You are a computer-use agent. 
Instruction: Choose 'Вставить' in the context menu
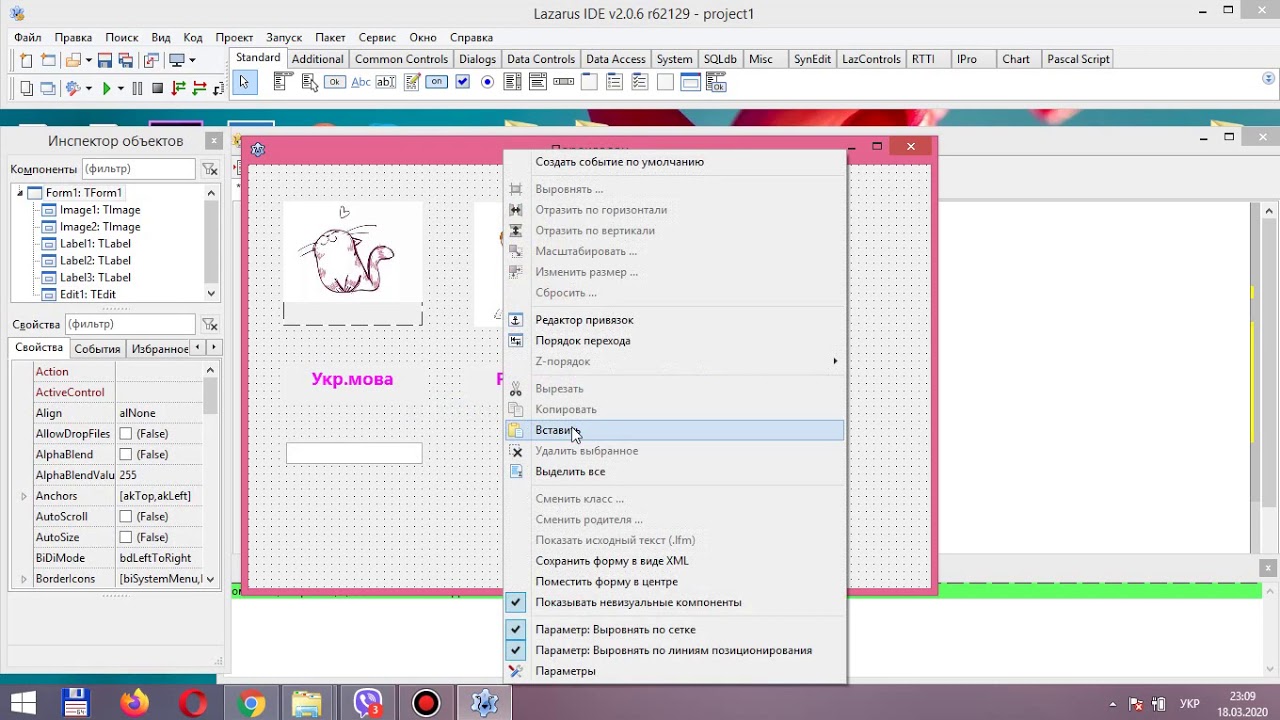(675, 431)
